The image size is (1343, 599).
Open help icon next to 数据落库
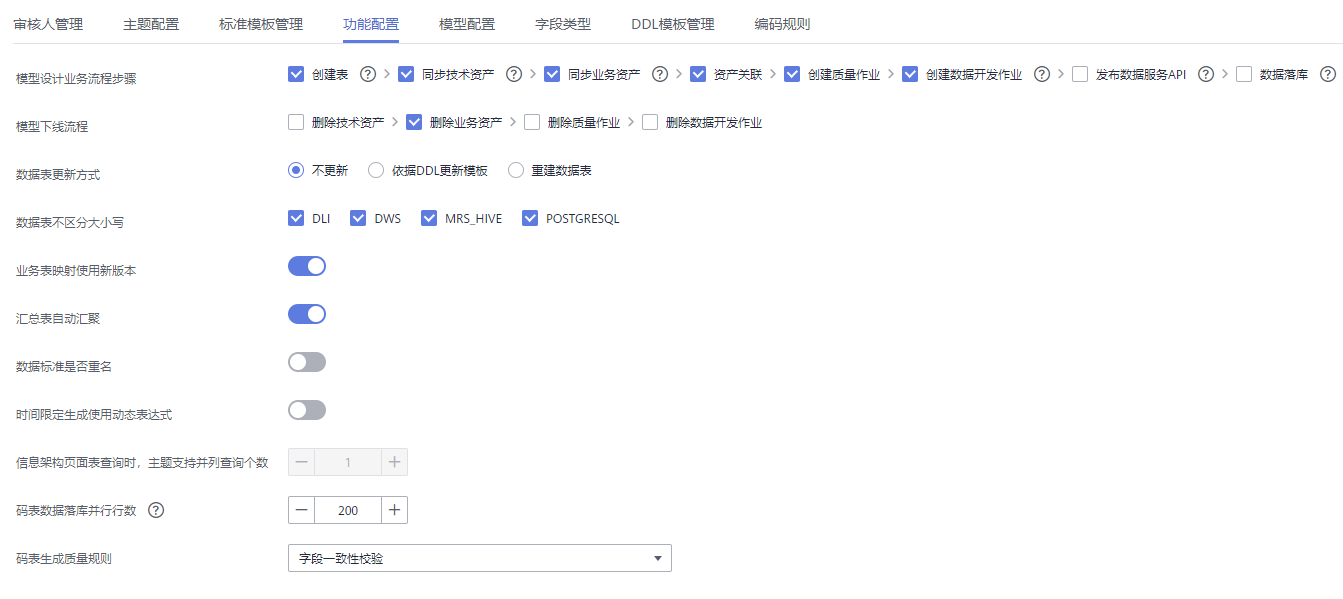(x=1328, y=74)
